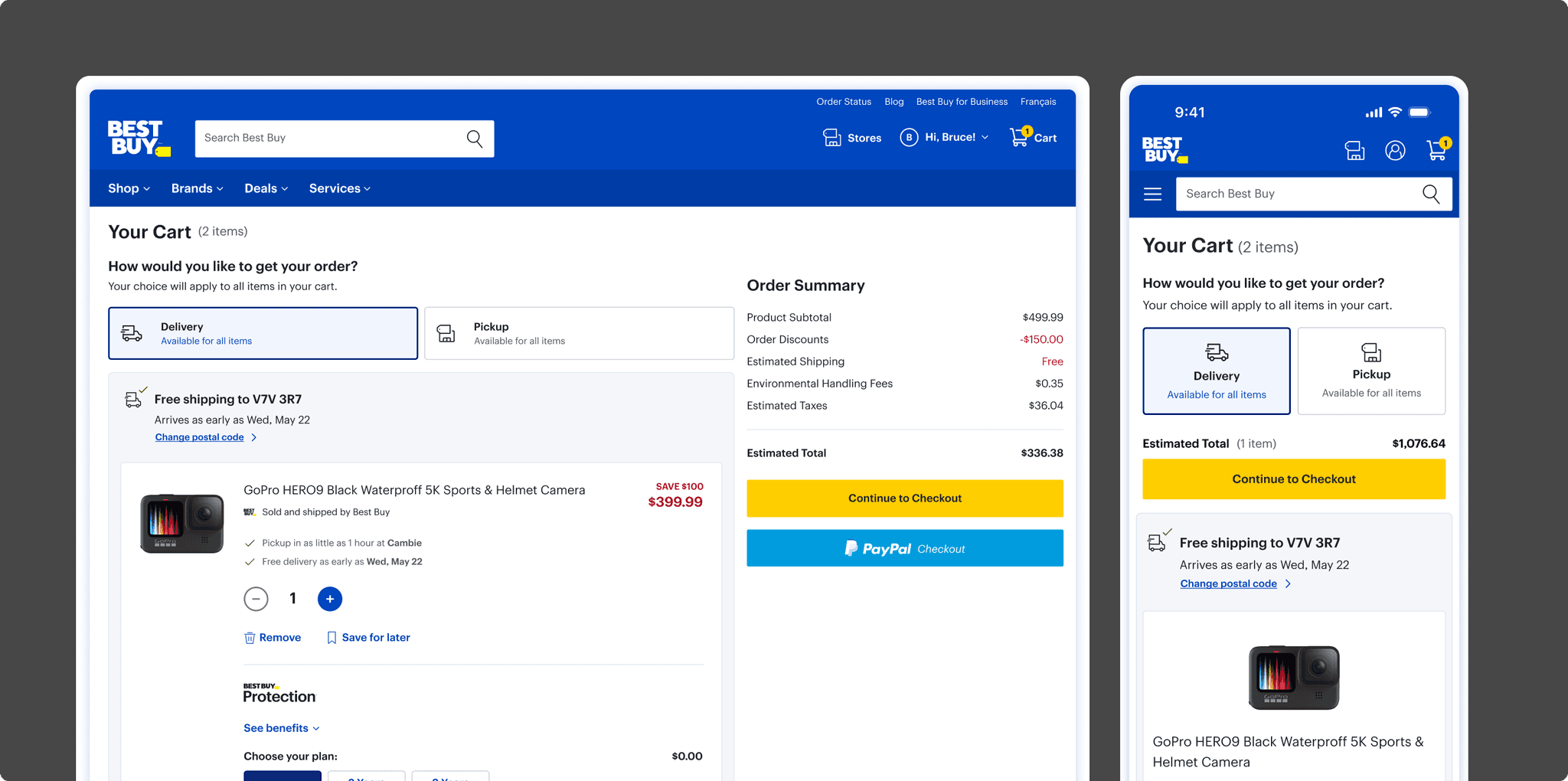The height and width of the screenshot is (781, 1568).
Task: Expand the Brands menu
Action: (198, 188)
